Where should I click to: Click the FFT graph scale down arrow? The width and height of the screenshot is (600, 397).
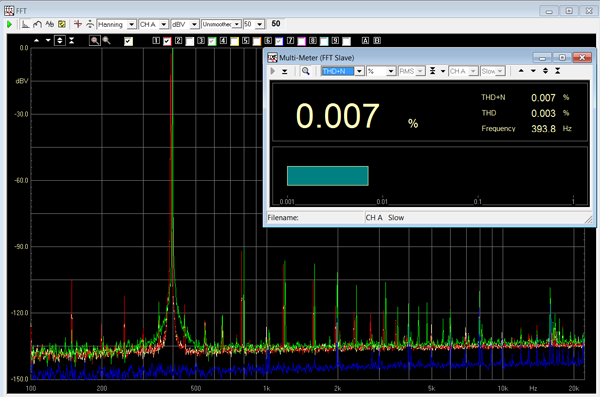pyautogui.click(x=48, y=40)
